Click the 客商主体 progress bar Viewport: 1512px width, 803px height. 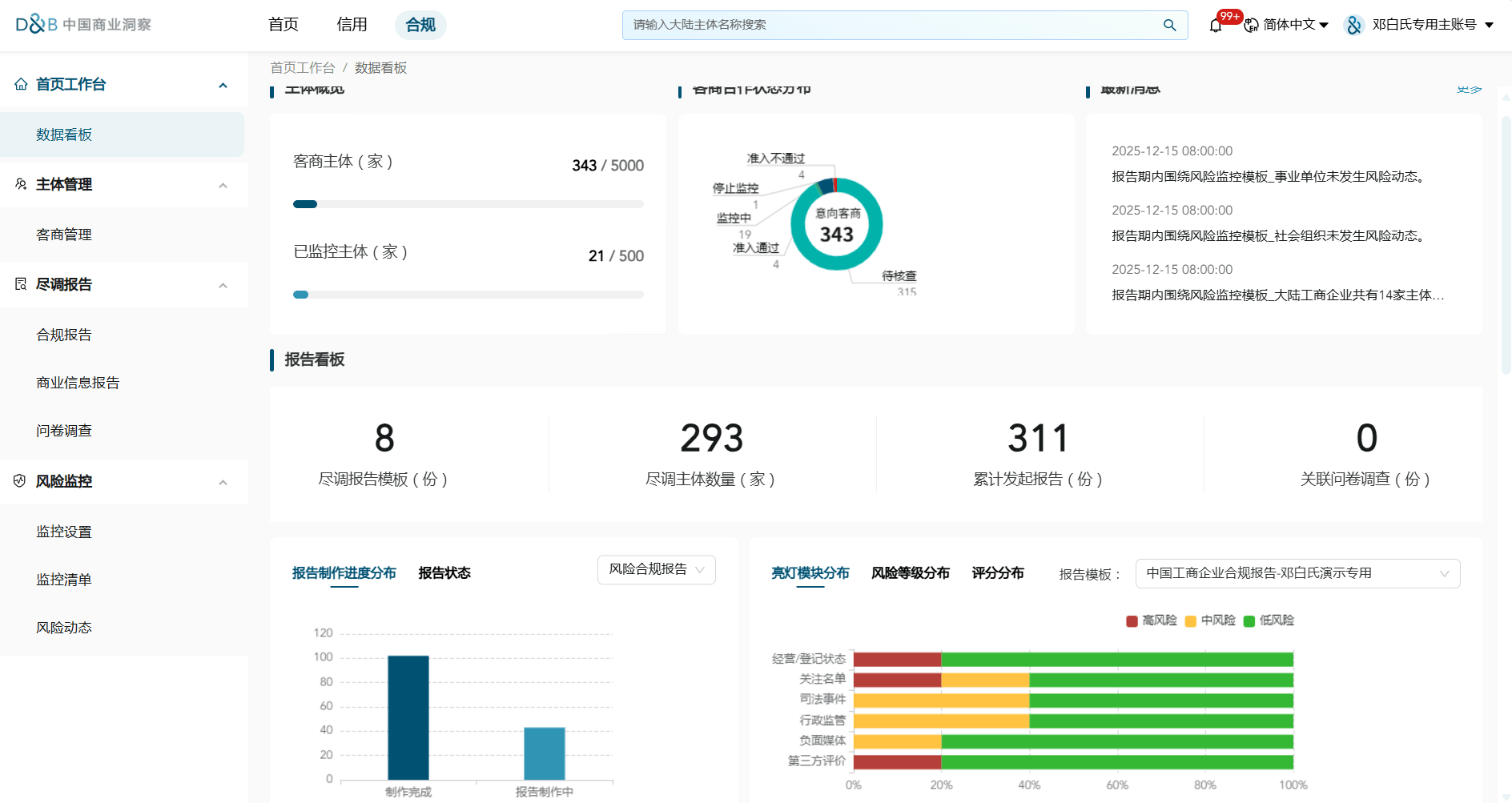tap(468, 204)
